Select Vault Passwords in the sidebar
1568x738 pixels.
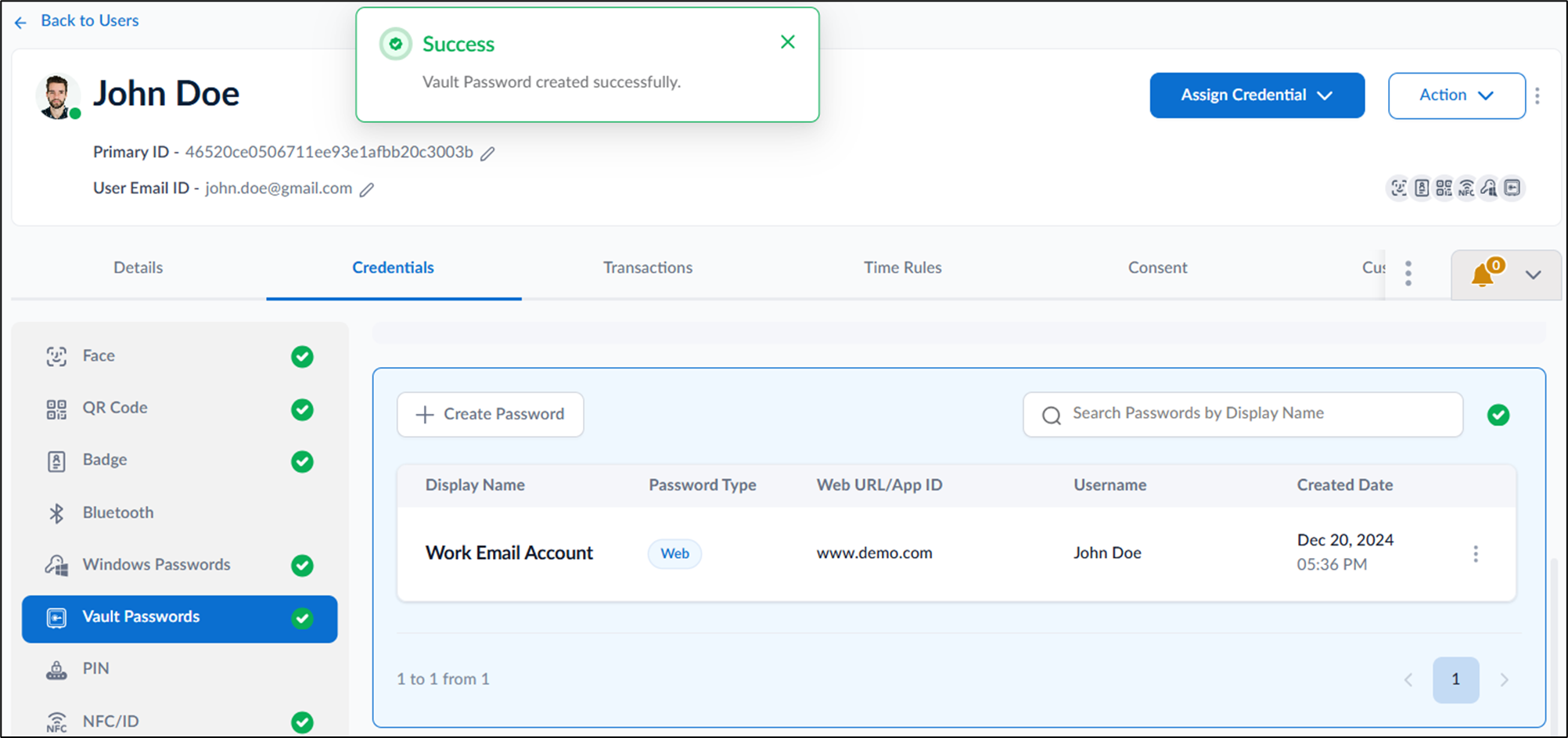click(x=180, y=619)
